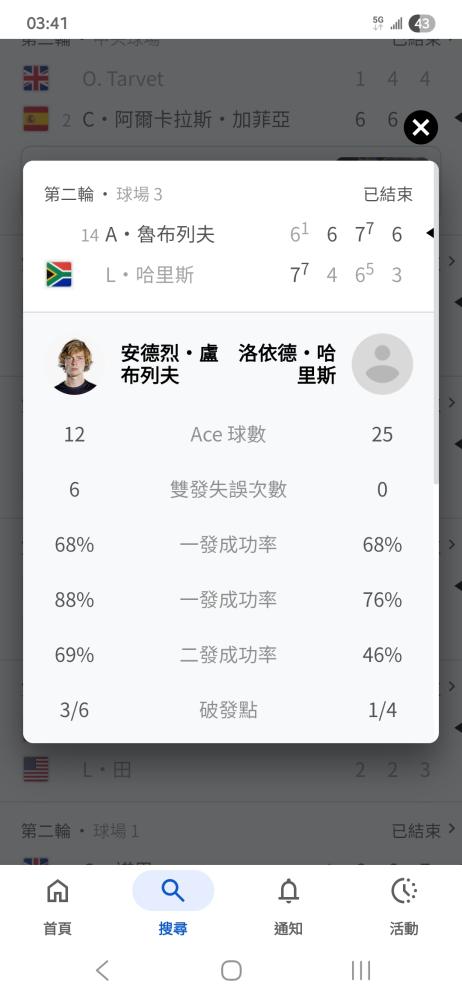
Task: Click the popup's vertical scrollbar
Action: (x=436, y=325)
